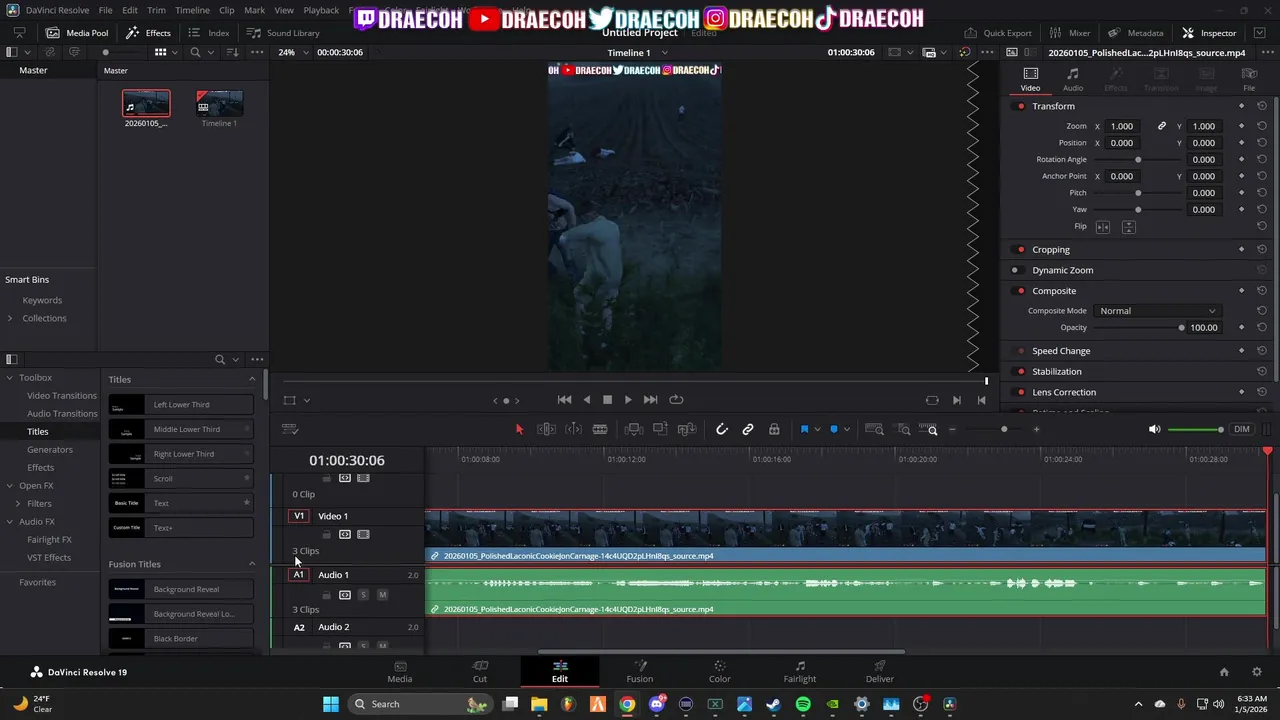
Task: Play the timeline forward
Action: 628,400
